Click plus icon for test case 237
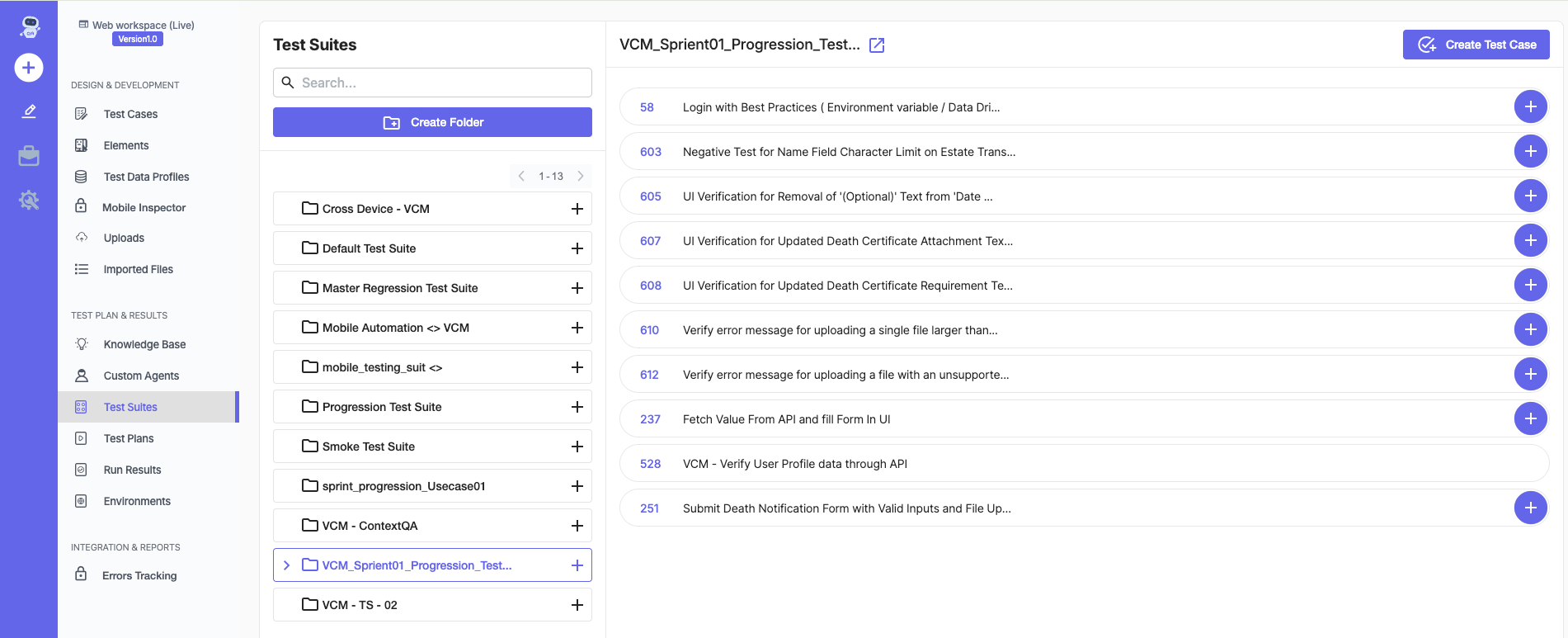The image size is (1568, 638). point(1530,419)
